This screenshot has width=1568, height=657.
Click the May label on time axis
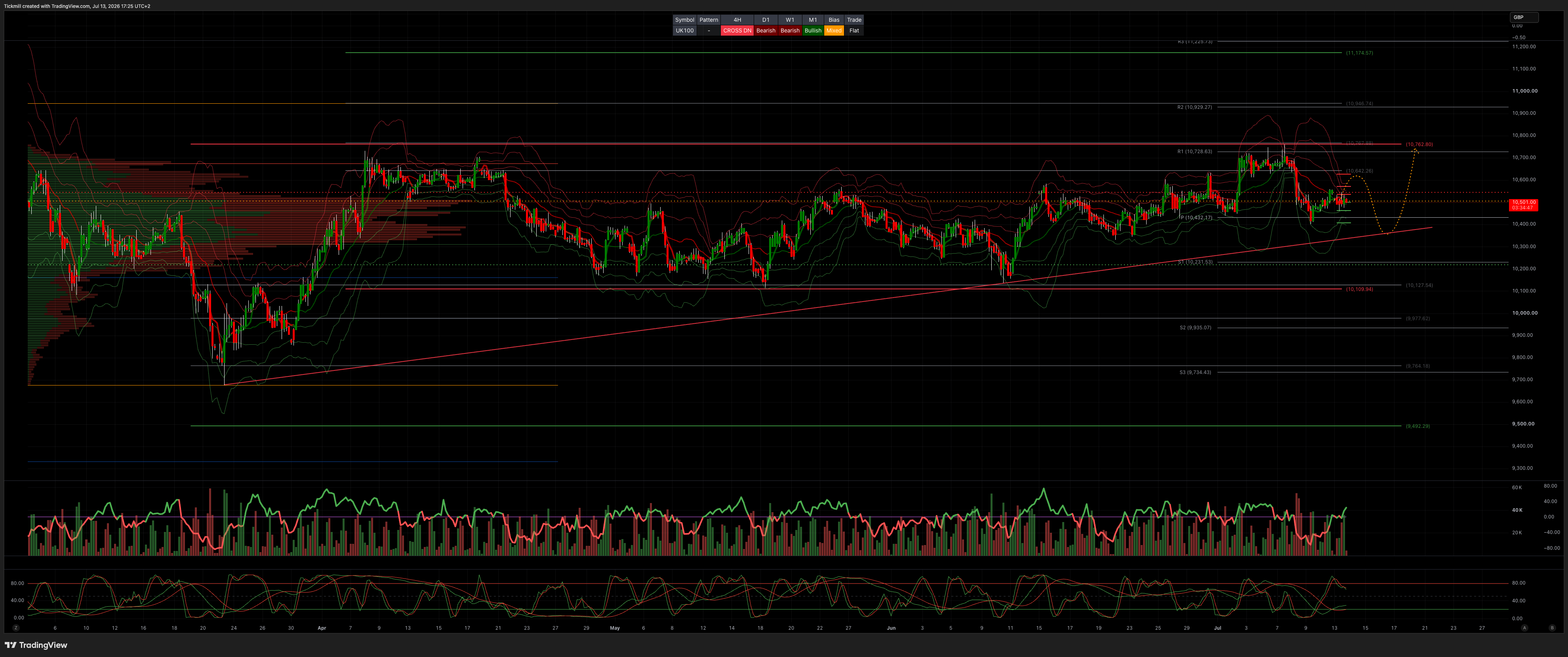(615, 628)
